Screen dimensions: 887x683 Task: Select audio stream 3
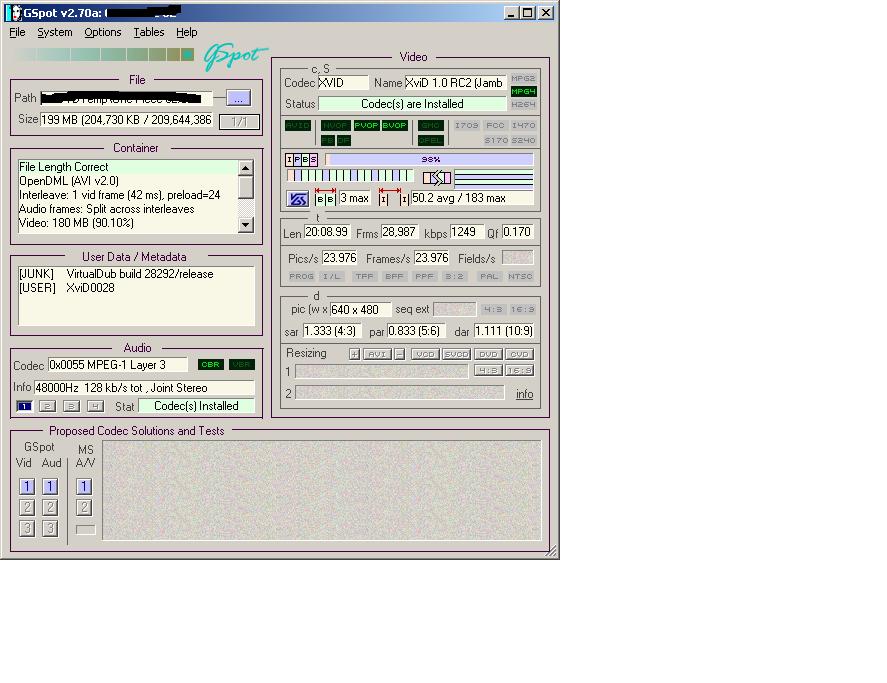[71, 406]
